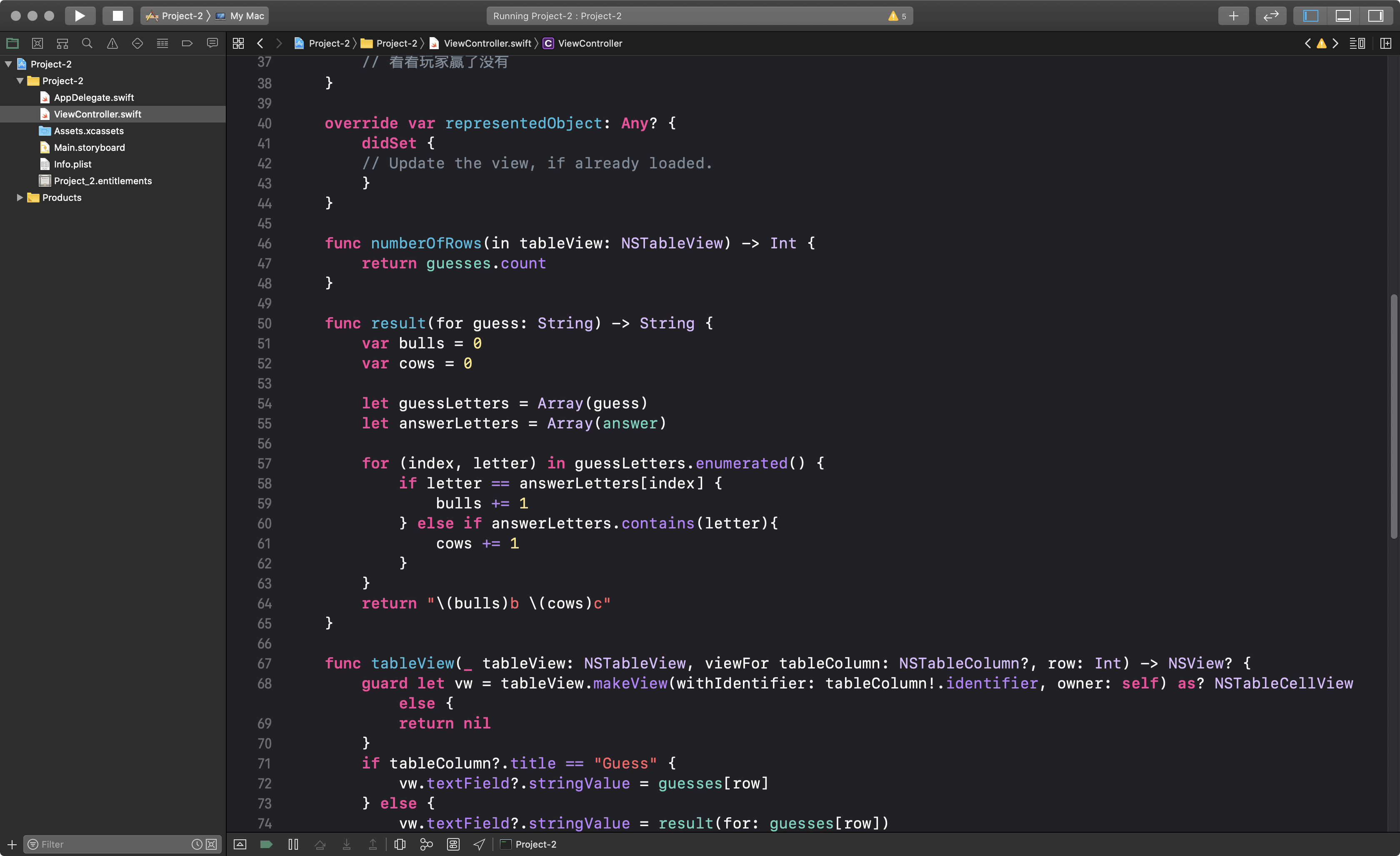Open ViewController.swift breadcrumb in jump bar

tap(487, 43)
